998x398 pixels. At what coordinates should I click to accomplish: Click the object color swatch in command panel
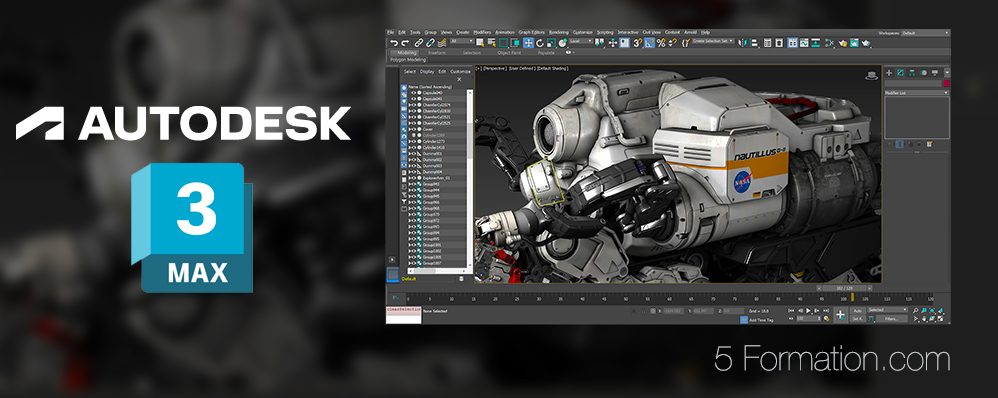pos(947,83)
